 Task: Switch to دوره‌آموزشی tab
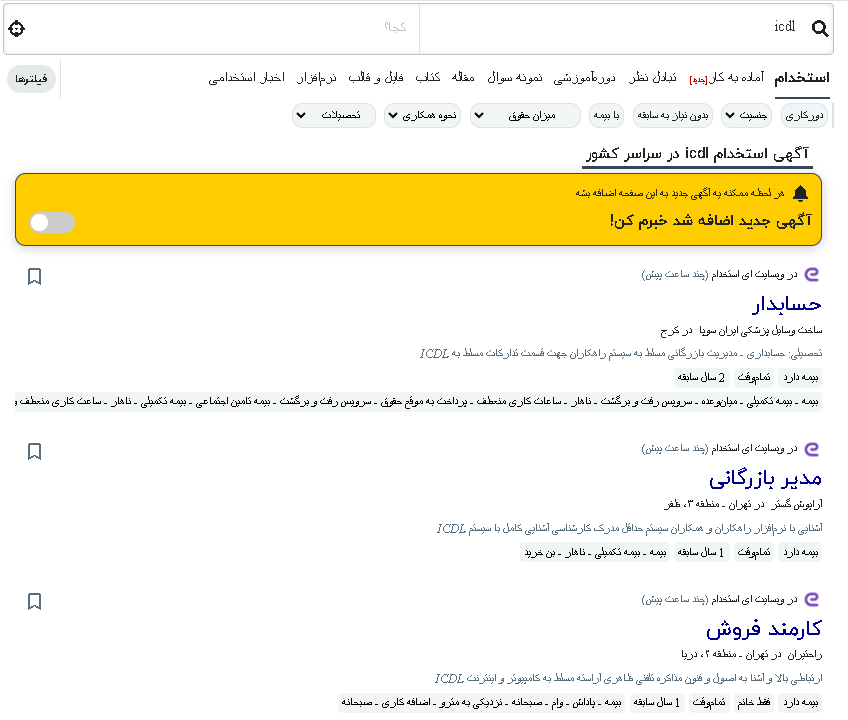(x=585, y=78)
